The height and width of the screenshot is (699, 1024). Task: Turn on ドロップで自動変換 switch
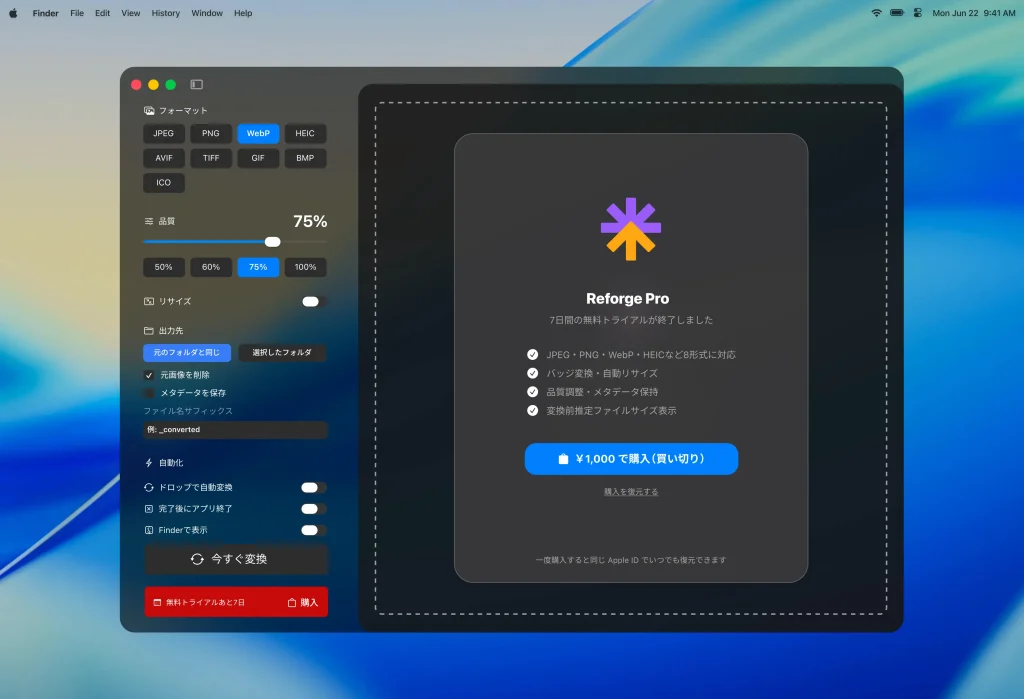(314, 488)
